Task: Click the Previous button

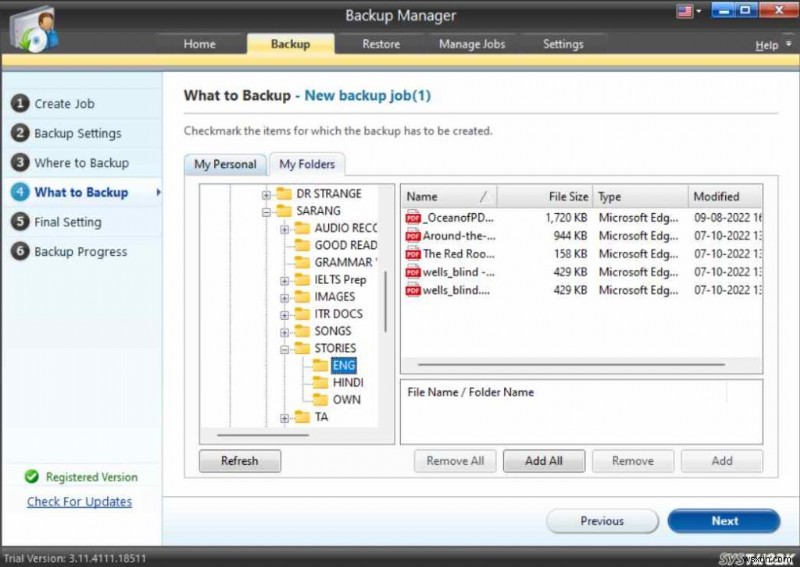Action: tap(602, 521)
